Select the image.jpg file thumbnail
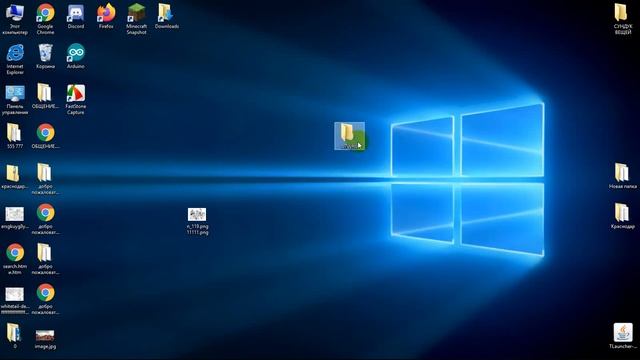 pyautogui.click(x=45, y=339)
